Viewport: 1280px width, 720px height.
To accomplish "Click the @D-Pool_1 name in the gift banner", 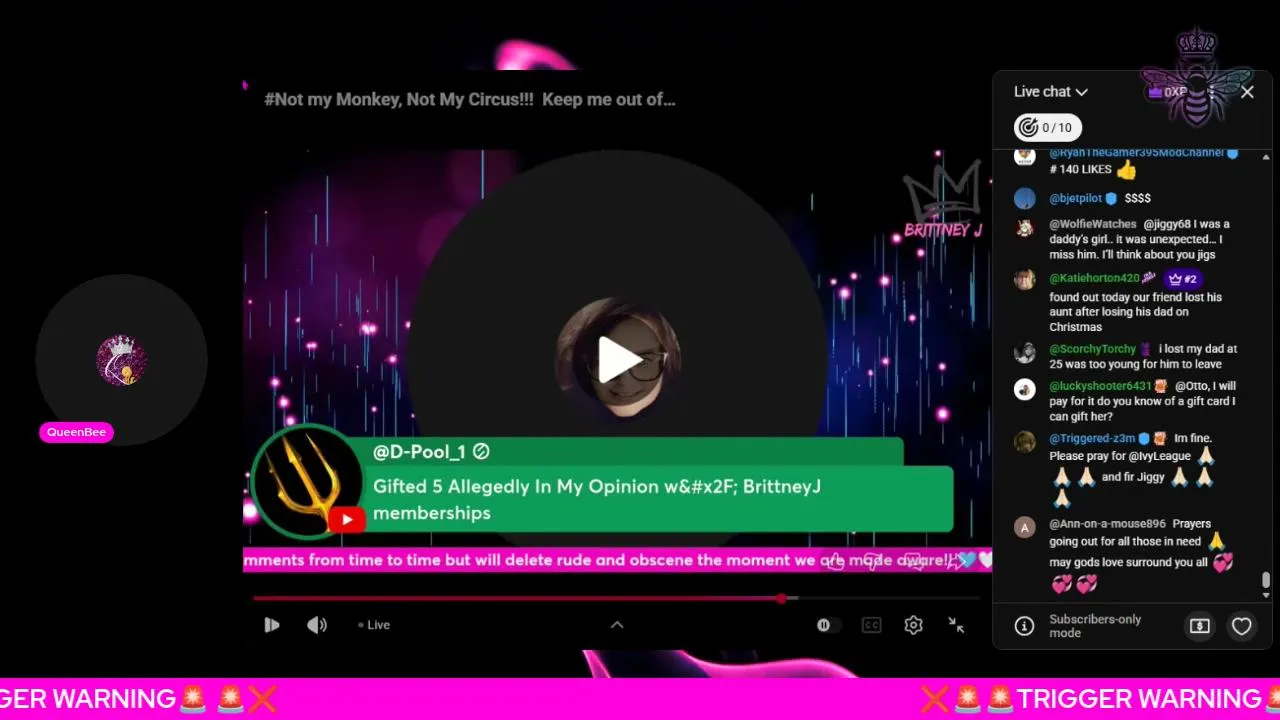I will point(419,452).
